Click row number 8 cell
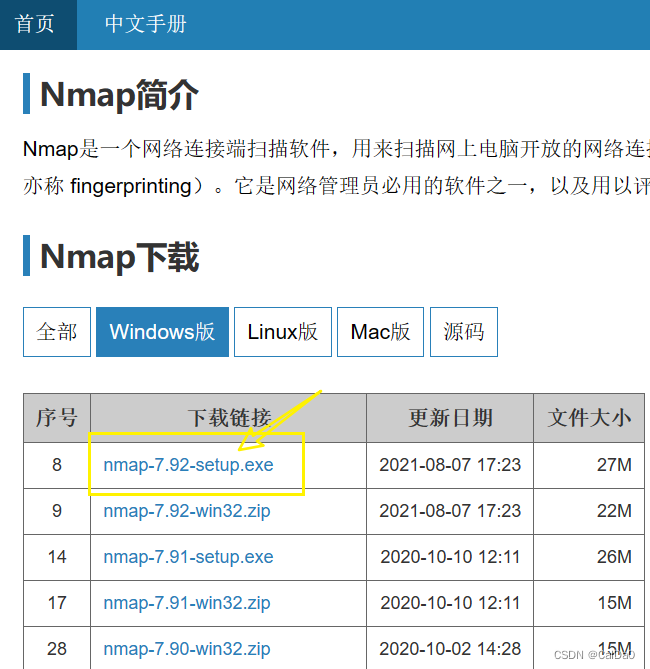650x669 pixels. [x=57, y=465]
